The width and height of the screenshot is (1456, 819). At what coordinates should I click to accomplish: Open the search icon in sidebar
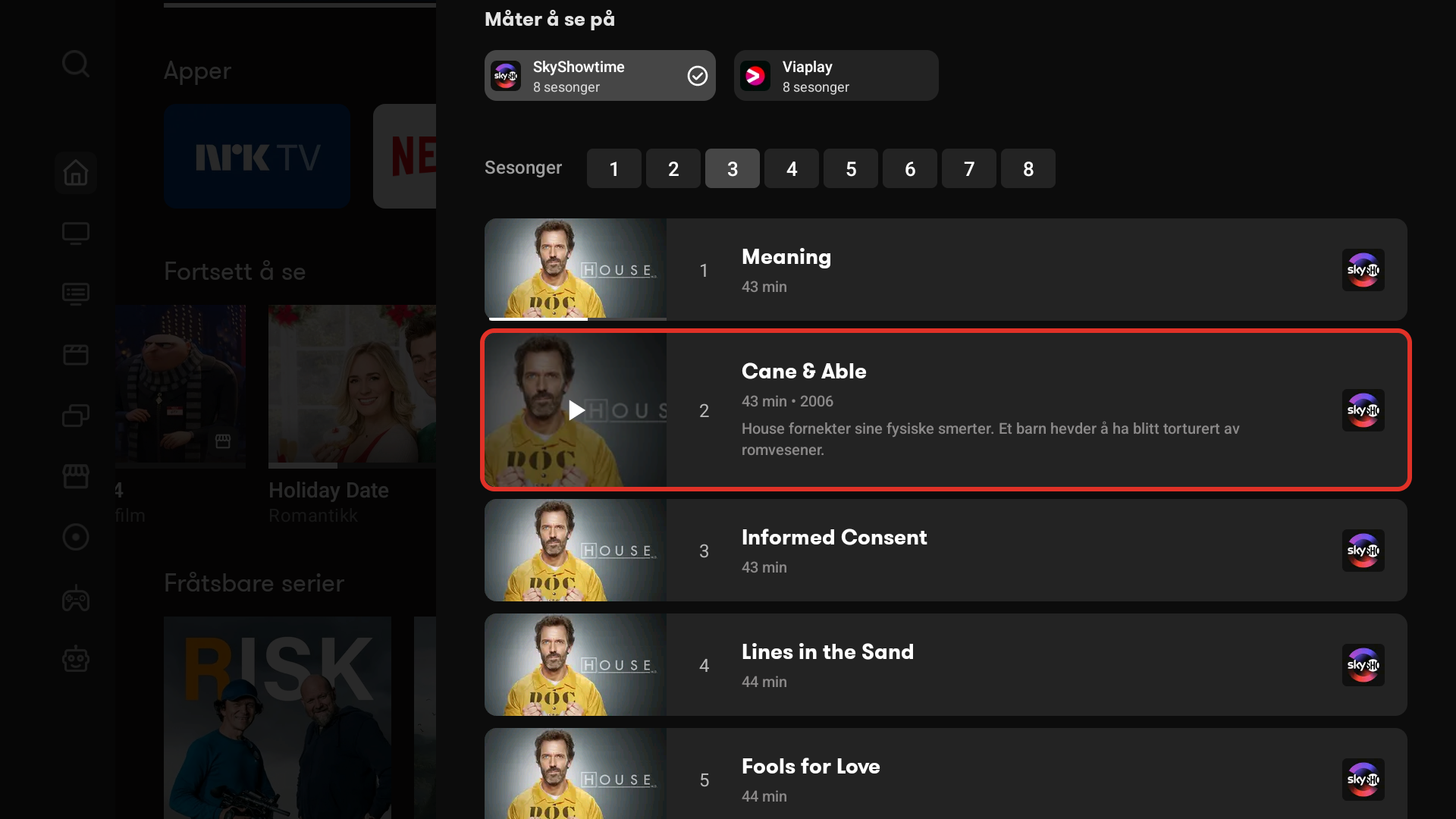pyautogui.click(x=76, y=64)
